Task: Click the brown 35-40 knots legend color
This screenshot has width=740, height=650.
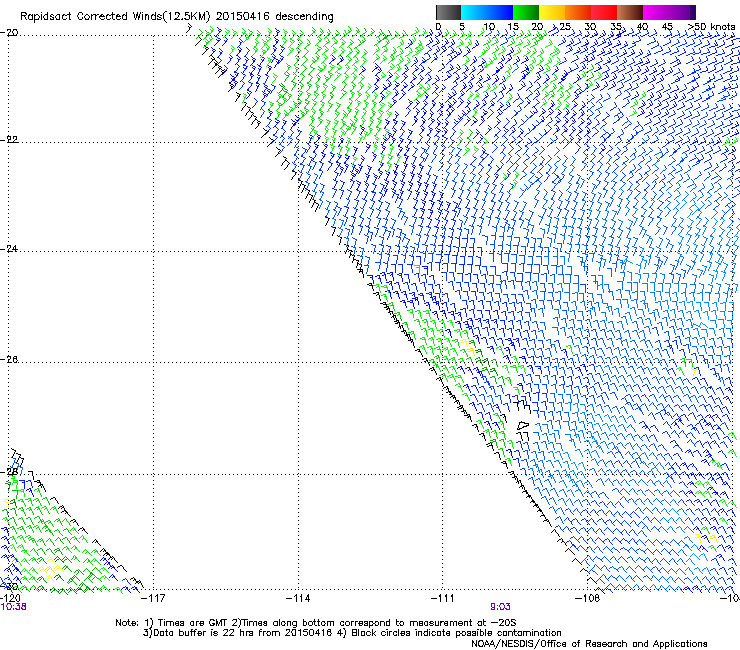Action: click(x=630, y=12)
